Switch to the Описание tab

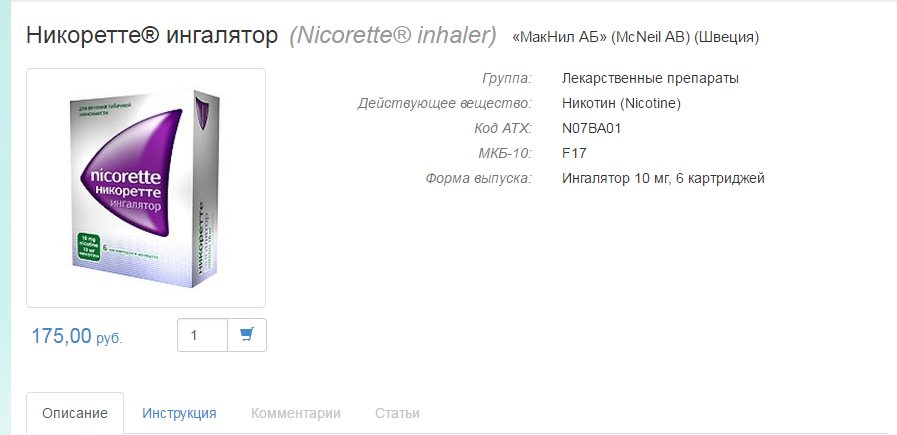[75, 413]
